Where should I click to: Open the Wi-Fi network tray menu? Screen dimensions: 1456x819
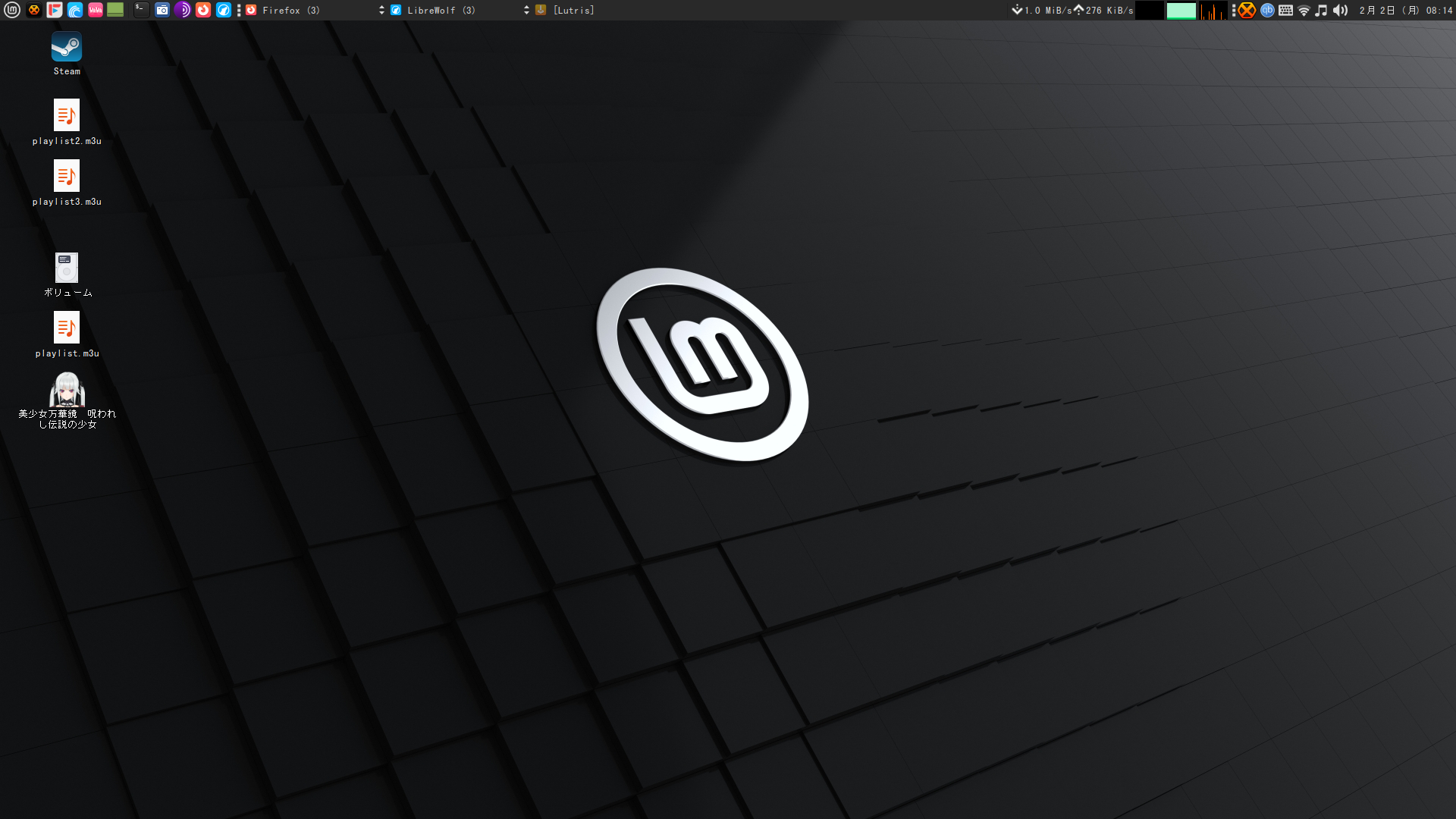tap(1304, 10)
